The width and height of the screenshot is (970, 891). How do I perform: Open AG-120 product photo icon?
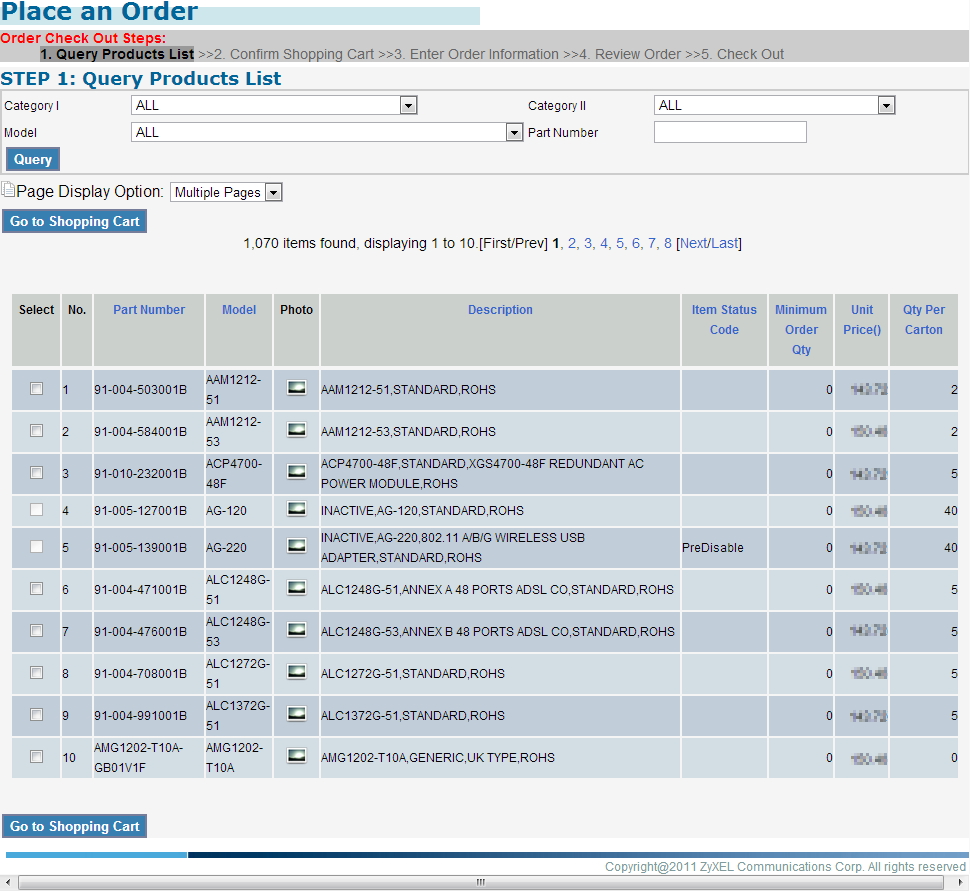click(296, 509)
